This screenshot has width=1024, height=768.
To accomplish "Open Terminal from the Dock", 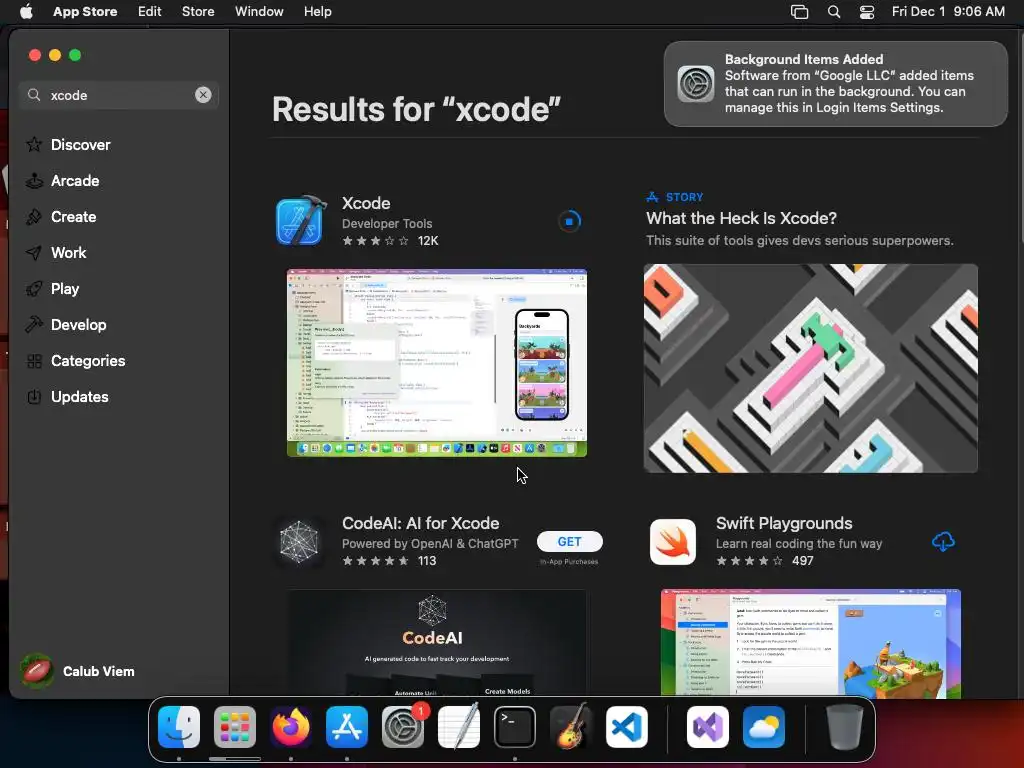I will [x=515, y=727].
